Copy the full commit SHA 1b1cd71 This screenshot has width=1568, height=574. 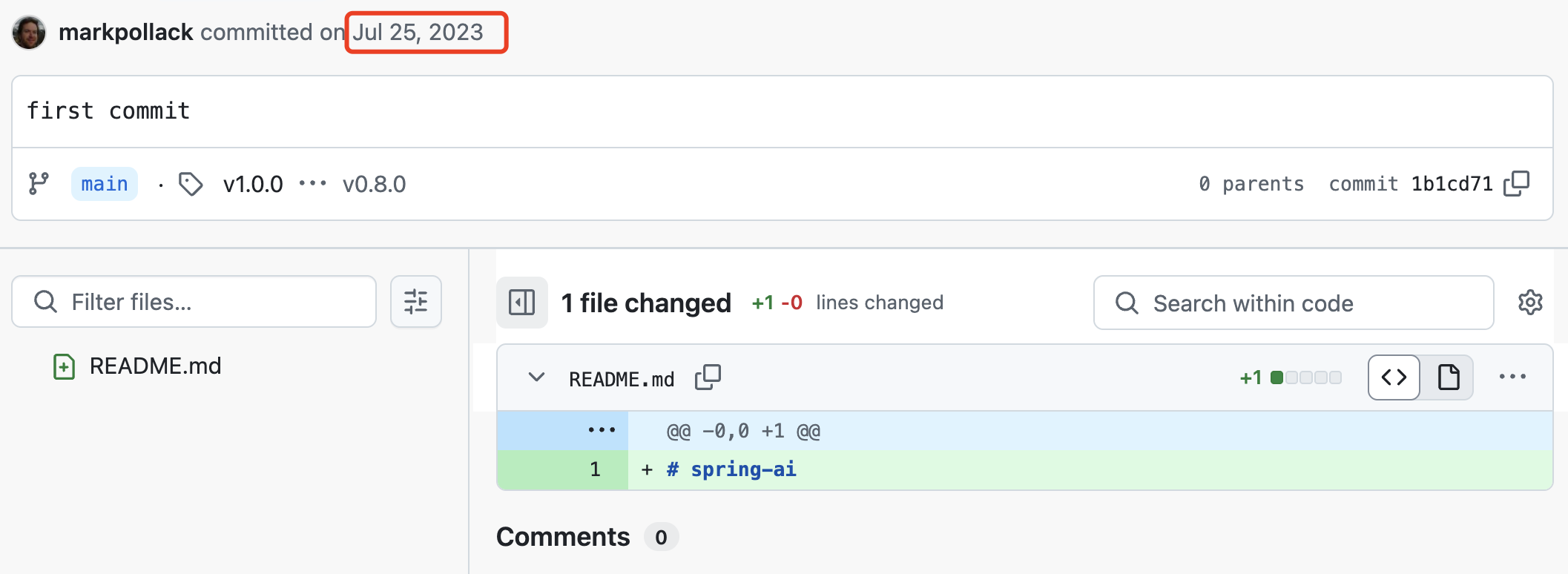pos(1516,183)
